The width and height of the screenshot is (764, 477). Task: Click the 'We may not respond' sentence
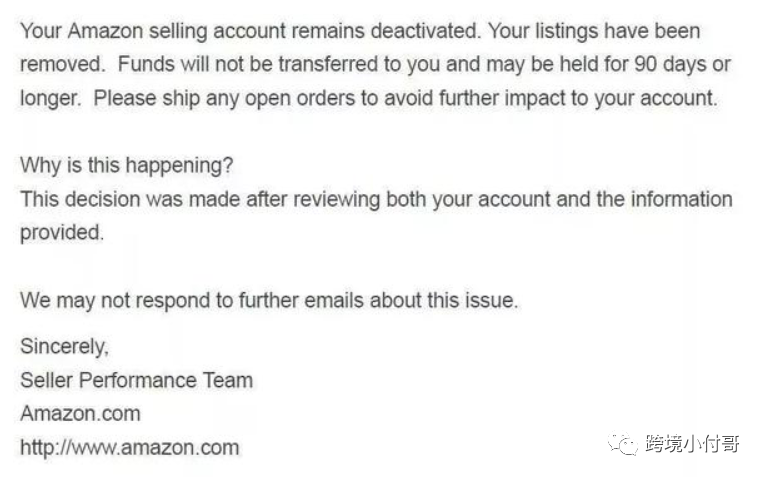tap(269, 301)
